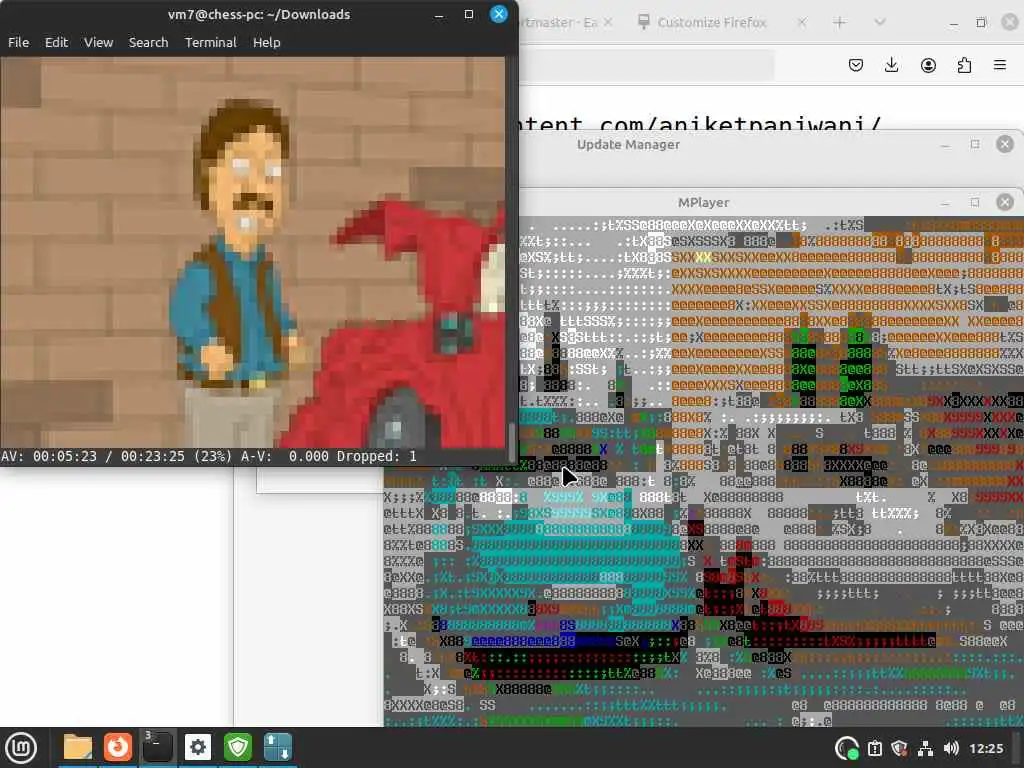Open the tray shield security icon
The width and height of the screenshot is (1024, 768).
coord(900,748)
